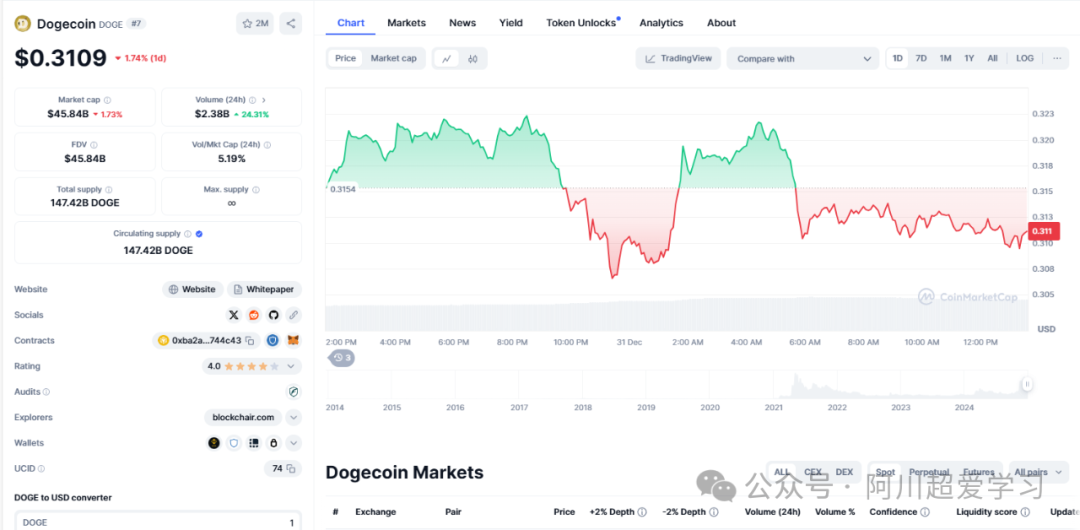Screen dimensions: 1080x530
Task: Expand the Explorers list chevron
Action: [293, 417]
